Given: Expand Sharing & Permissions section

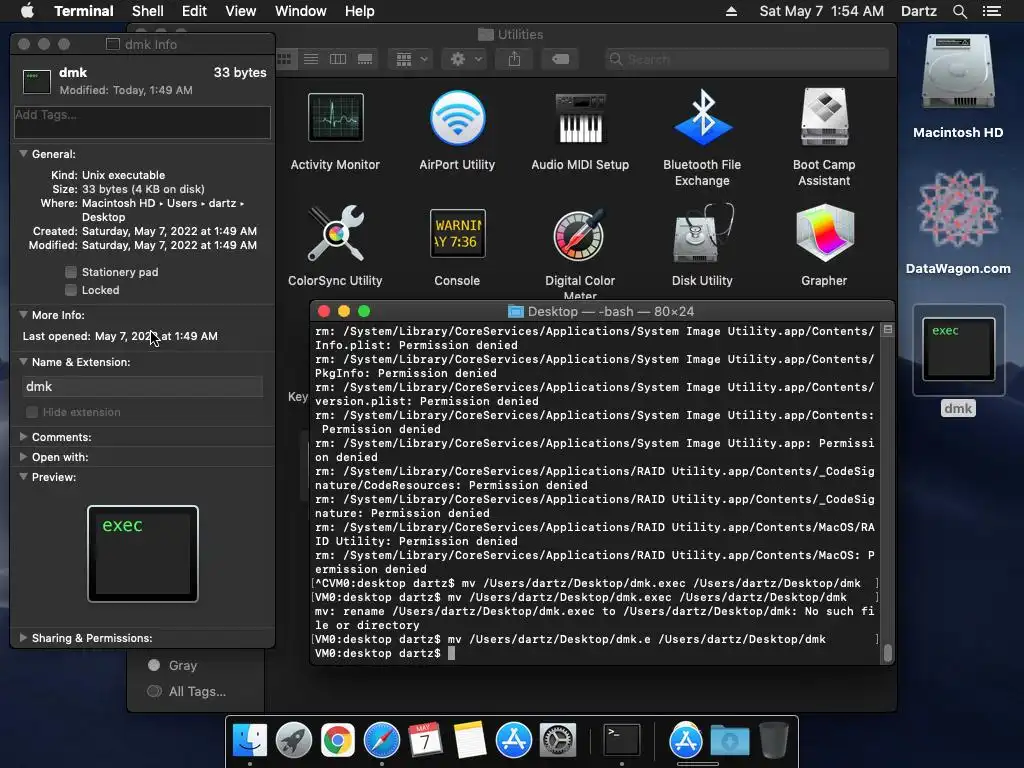Looking at the screenshot, I should pyautogui.click(x=24, y=638).
